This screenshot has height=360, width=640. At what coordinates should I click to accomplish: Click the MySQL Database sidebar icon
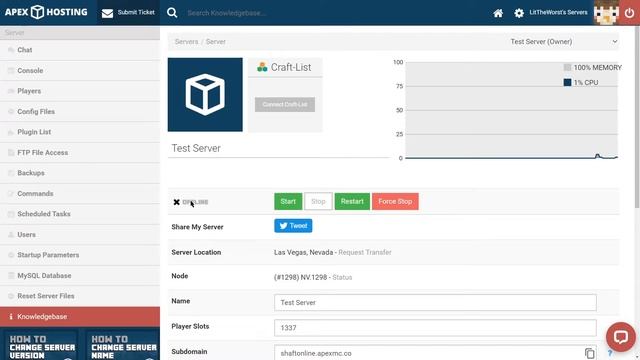pyautogui.click(x=11, y=276)
